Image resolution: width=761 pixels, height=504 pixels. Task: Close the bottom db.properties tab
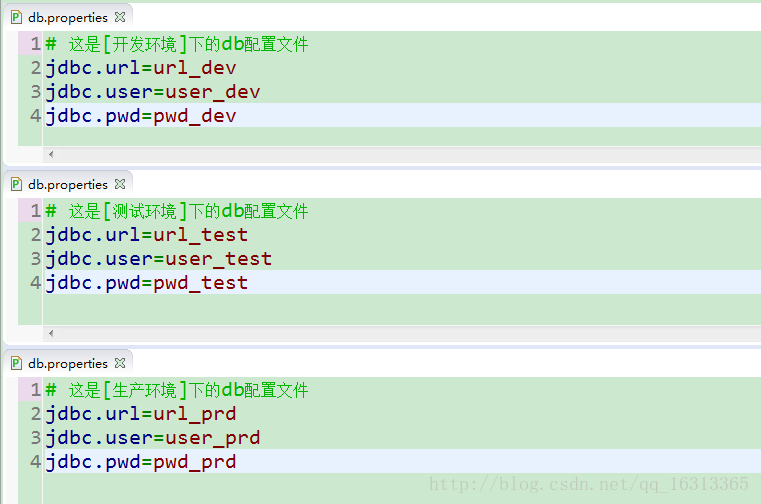(120, 363)
